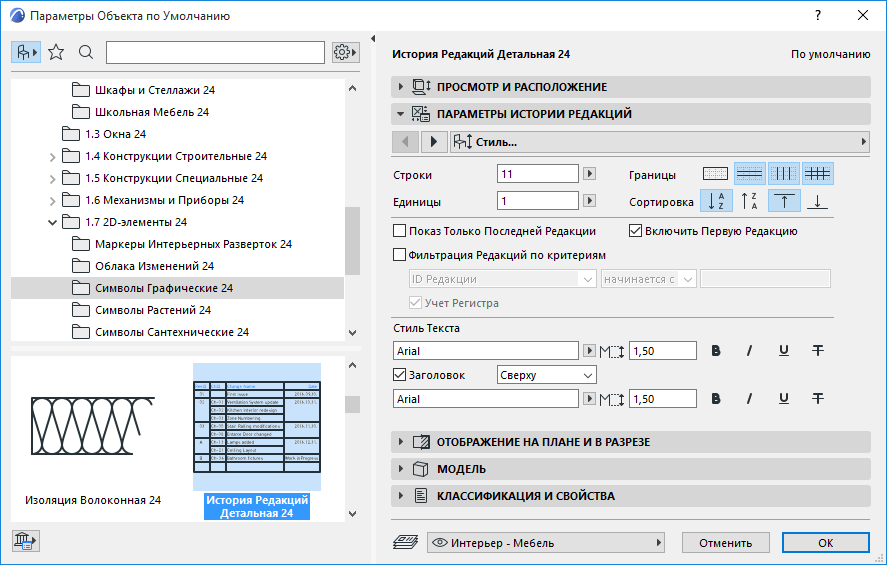This screenshot has width=887, height=565.
Task: Open the Стиль... page selector menu
Action: (660, 142)
